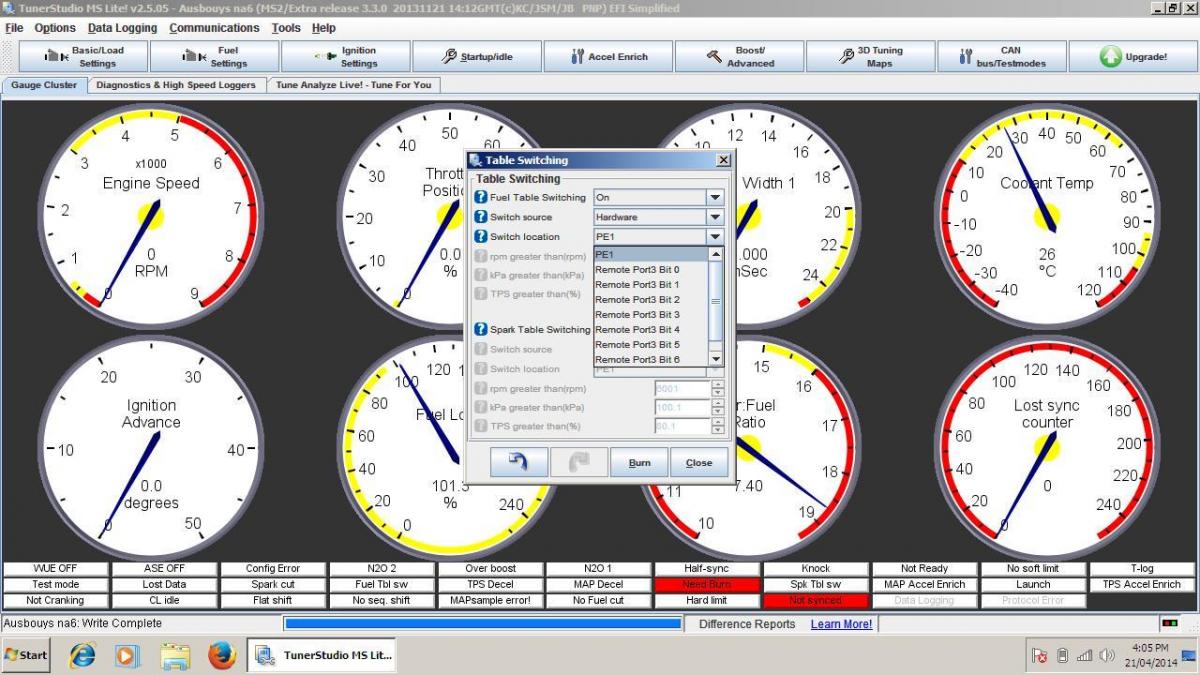Open 3D Tuning Maps toolbar button

(x=871, y=57)
